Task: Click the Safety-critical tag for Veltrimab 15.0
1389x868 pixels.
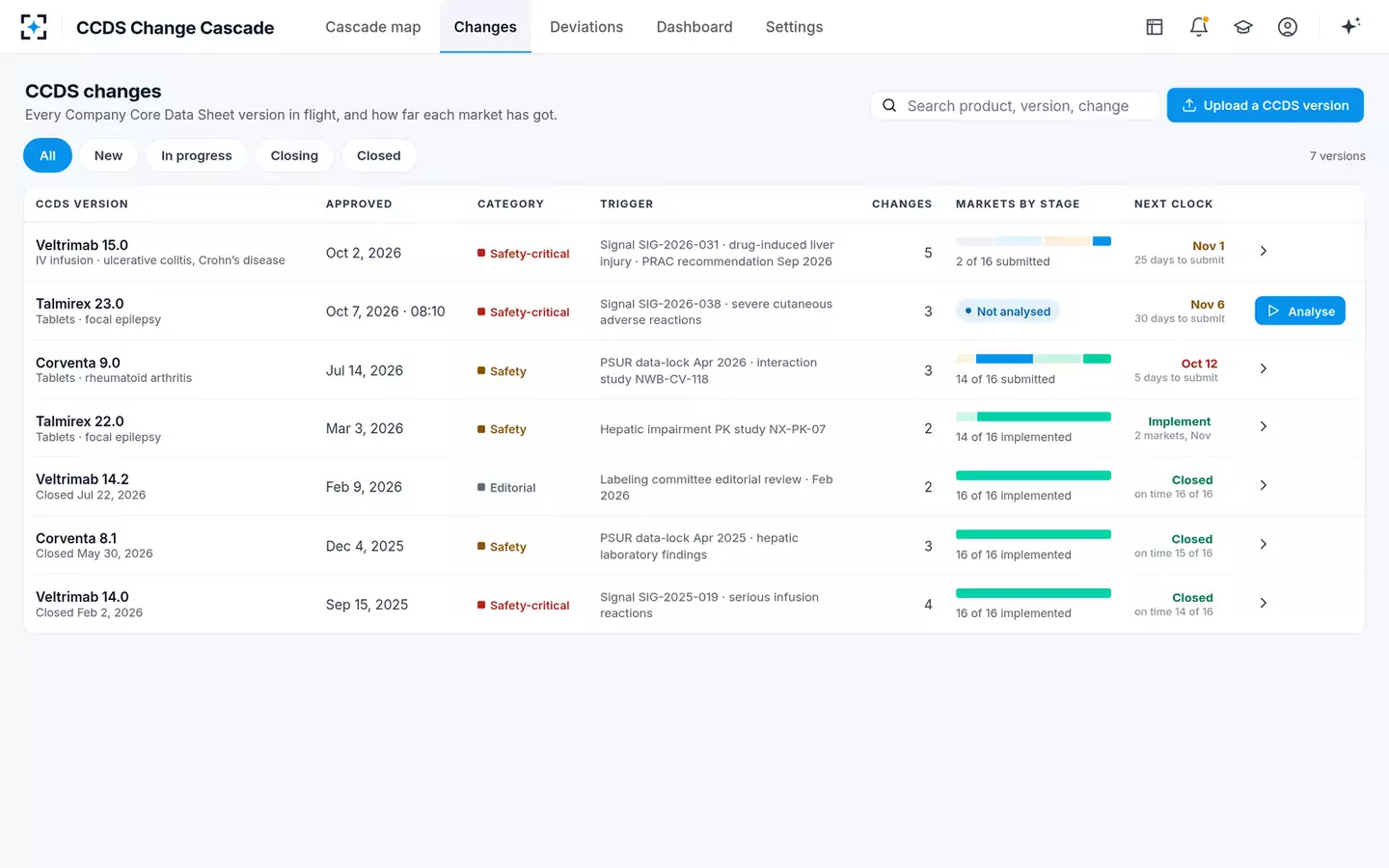Action: point(524,254)
